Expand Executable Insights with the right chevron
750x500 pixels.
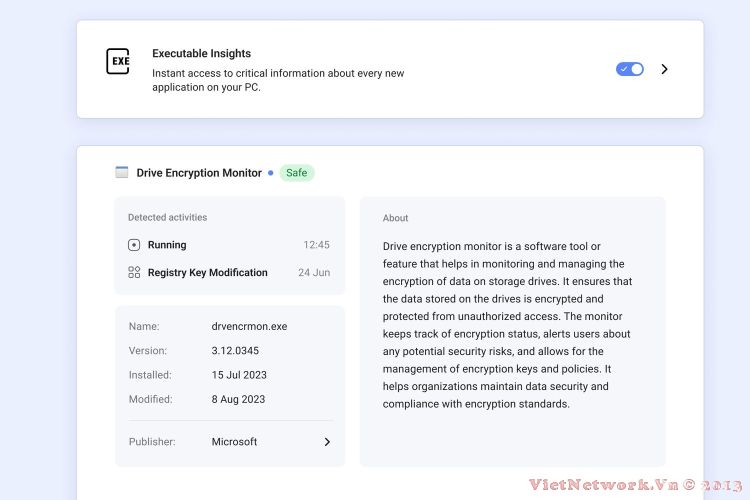665,69
